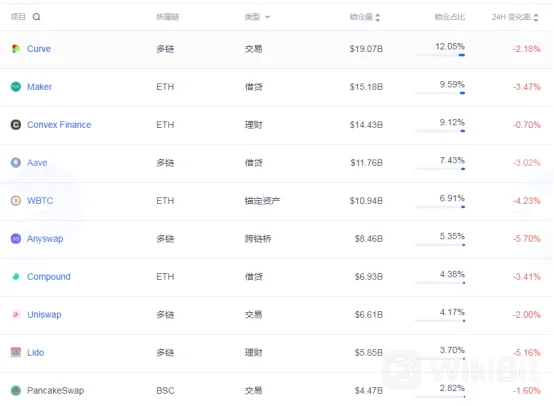Click the Compound project logo
This screenshot has height=406, width=554.
(16, 277)
